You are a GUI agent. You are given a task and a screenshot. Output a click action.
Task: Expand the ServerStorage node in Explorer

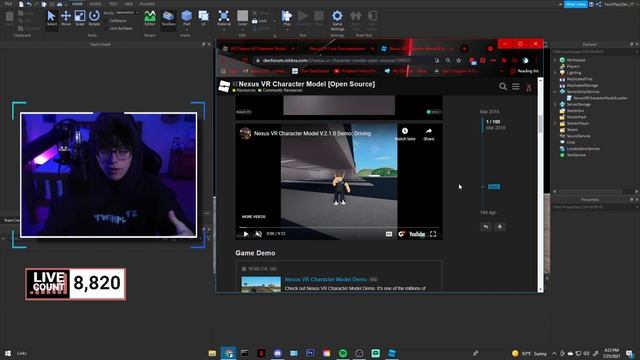[x=555, y=104]
